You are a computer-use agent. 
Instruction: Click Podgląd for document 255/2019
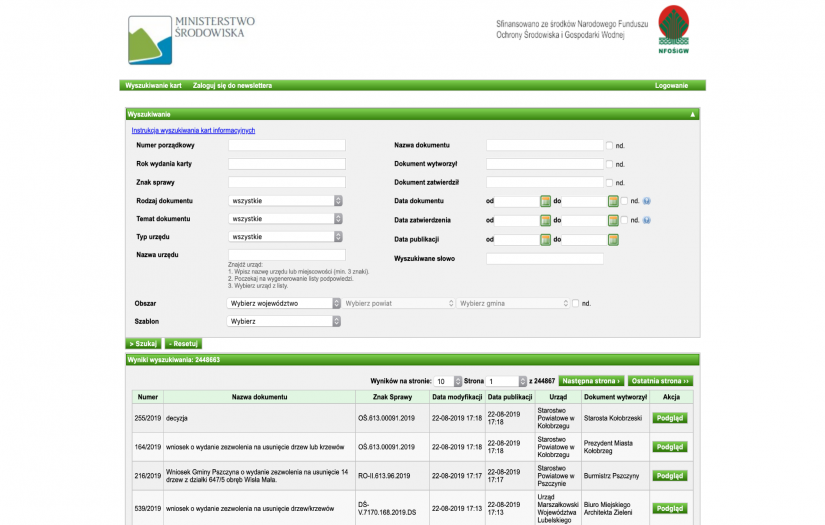point(670,418)
